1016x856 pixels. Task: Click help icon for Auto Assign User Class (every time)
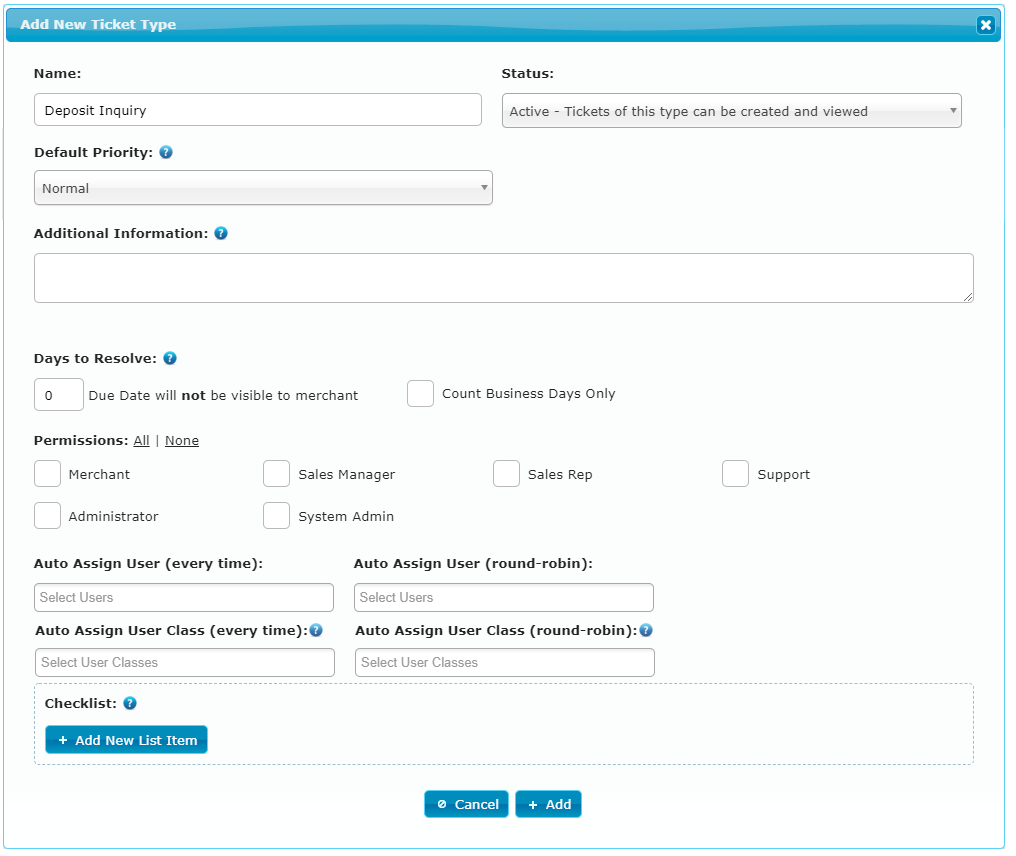point(316,631)
